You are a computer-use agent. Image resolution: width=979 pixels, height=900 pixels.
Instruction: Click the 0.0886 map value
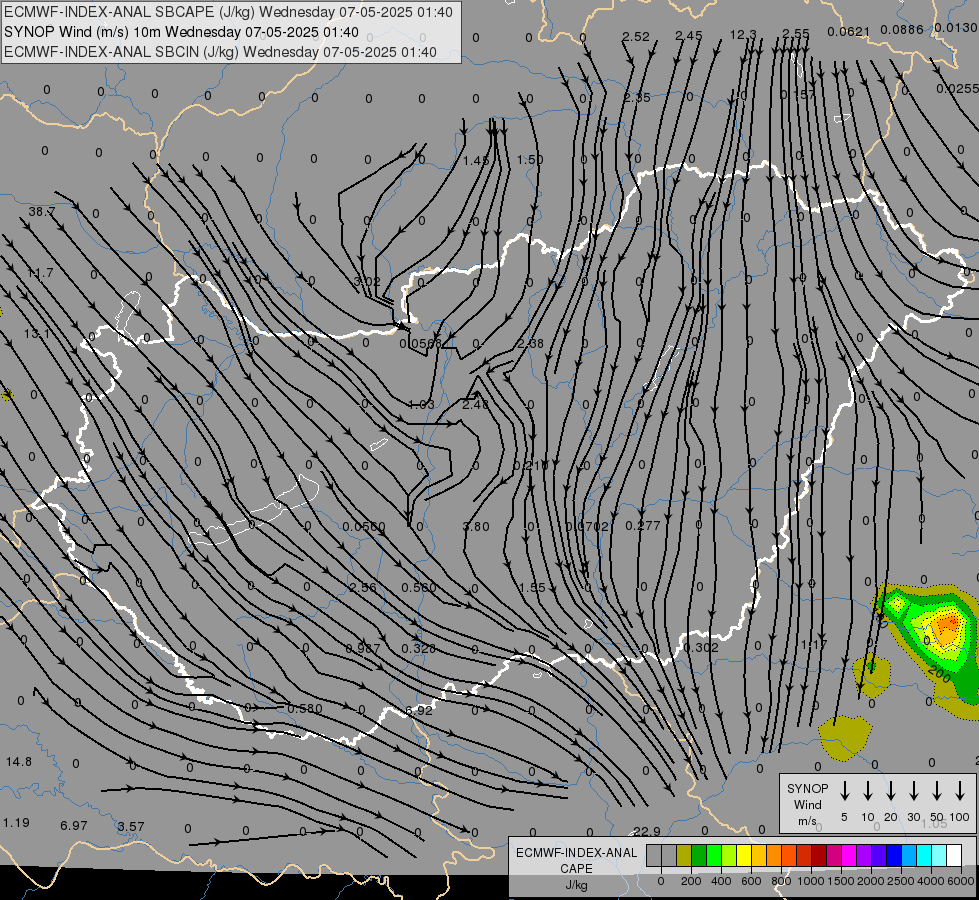902,29
